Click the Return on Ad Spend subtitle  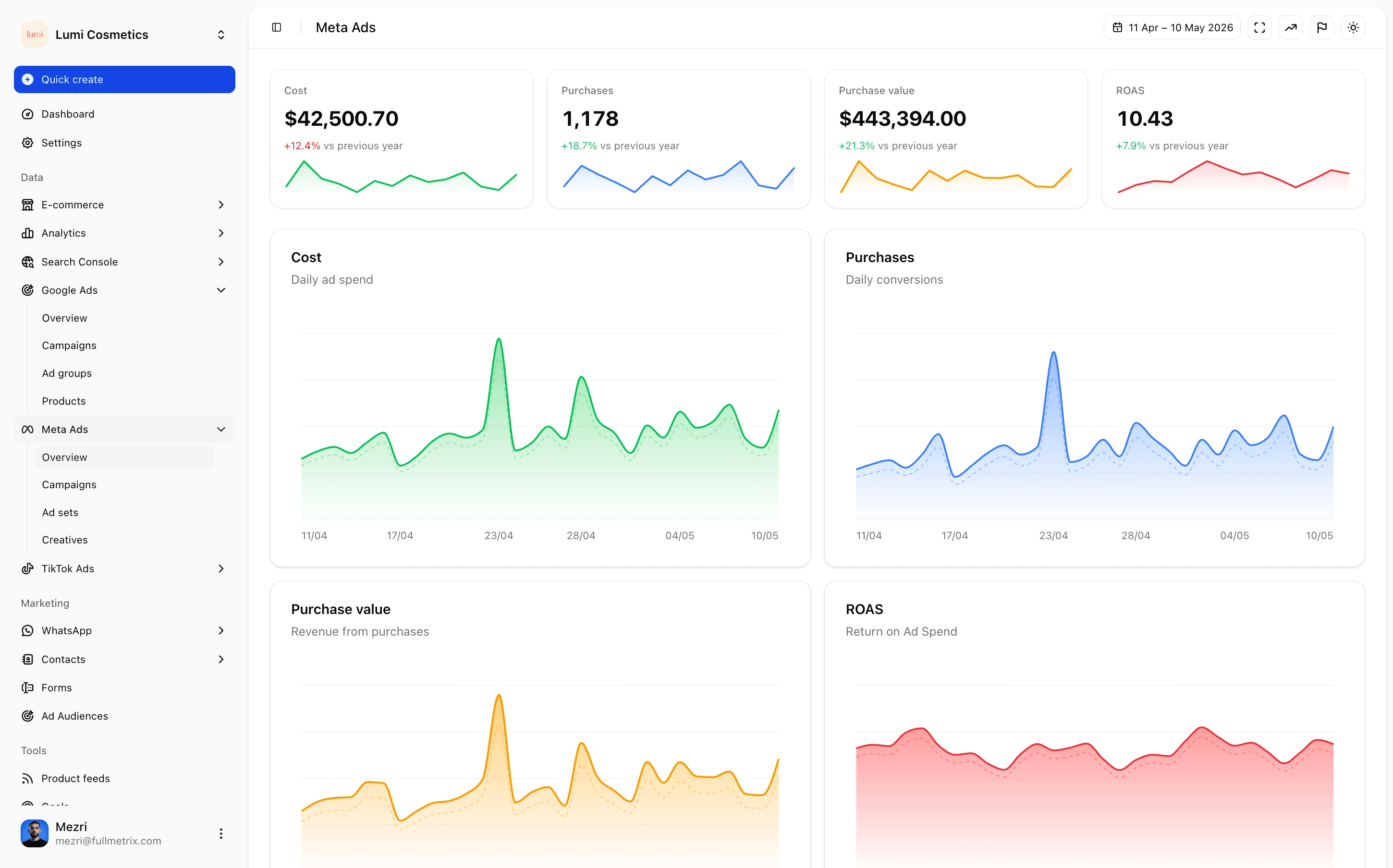point(902,631)
